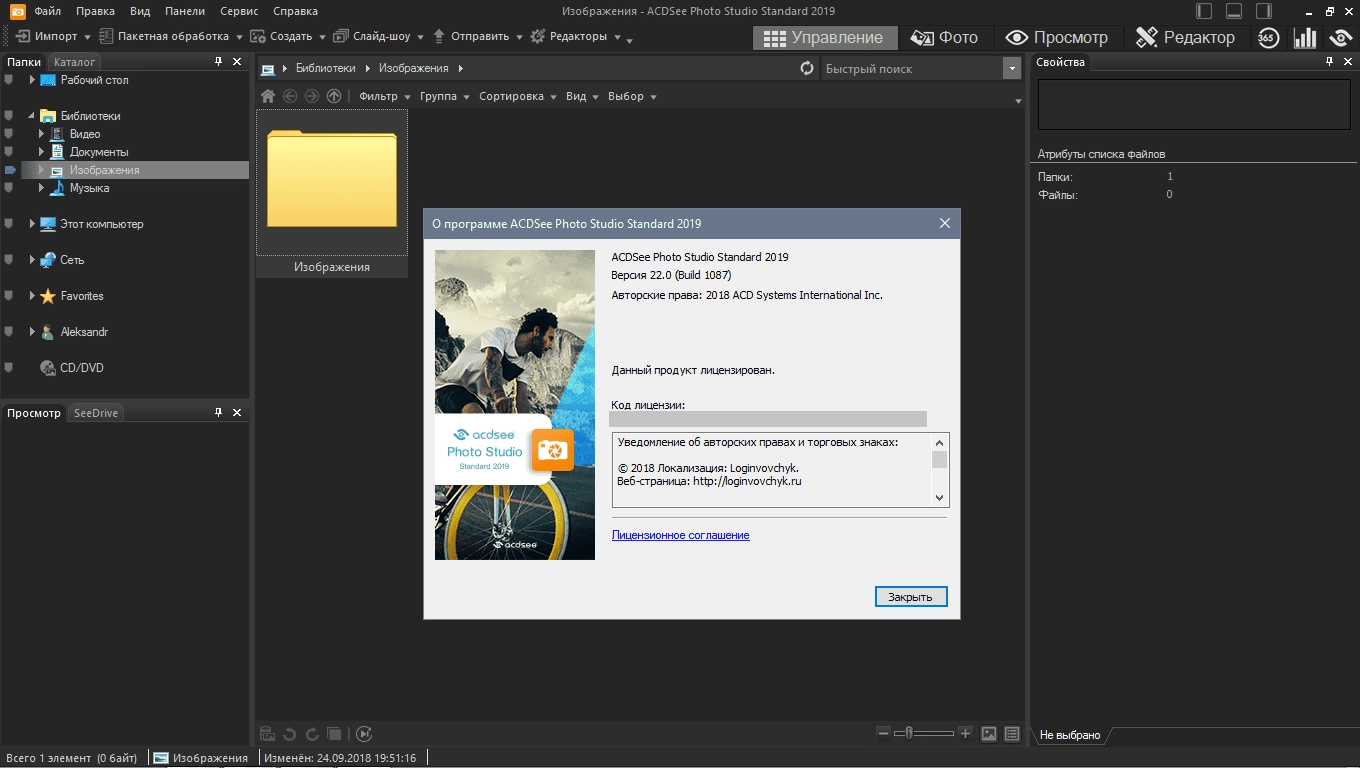This screenshot has height=768, width=1360.
Task: Switch to Редактор mode
Action: [x=1186, y=38]
